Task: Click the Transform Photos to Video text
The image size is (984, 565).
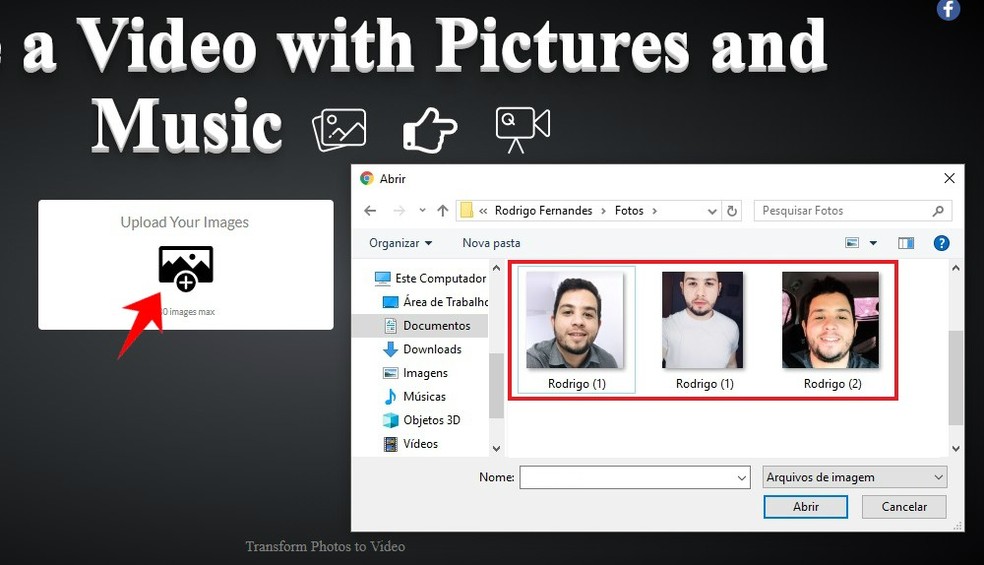Action: click(325, 546)
